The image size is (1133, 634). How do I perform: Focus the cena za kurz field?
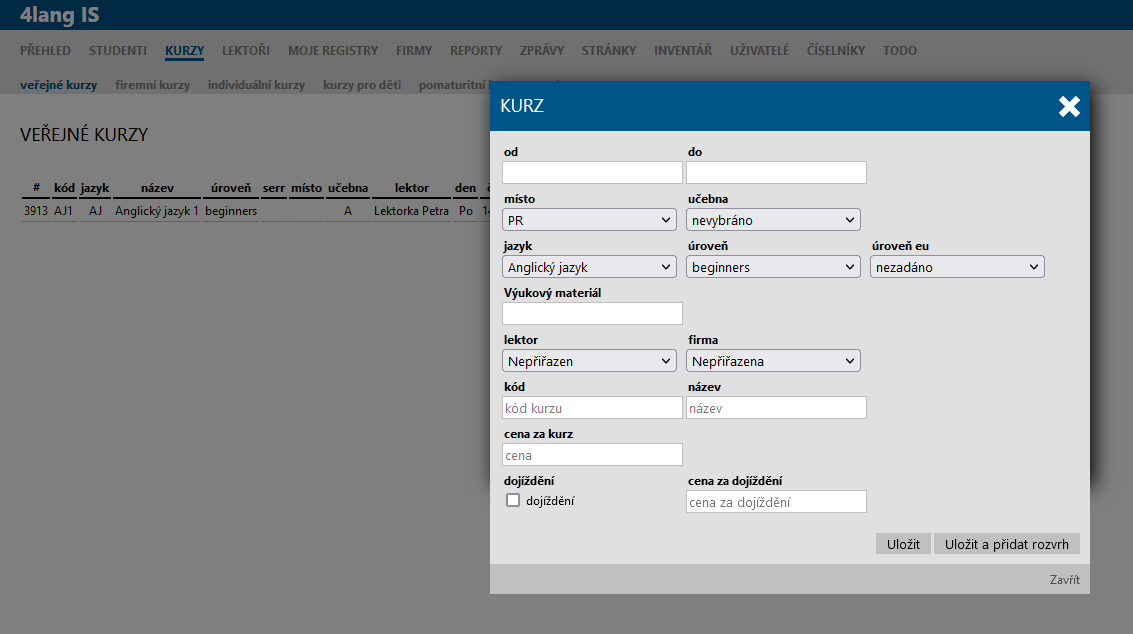pyautogui.click(x=592, y=455)
